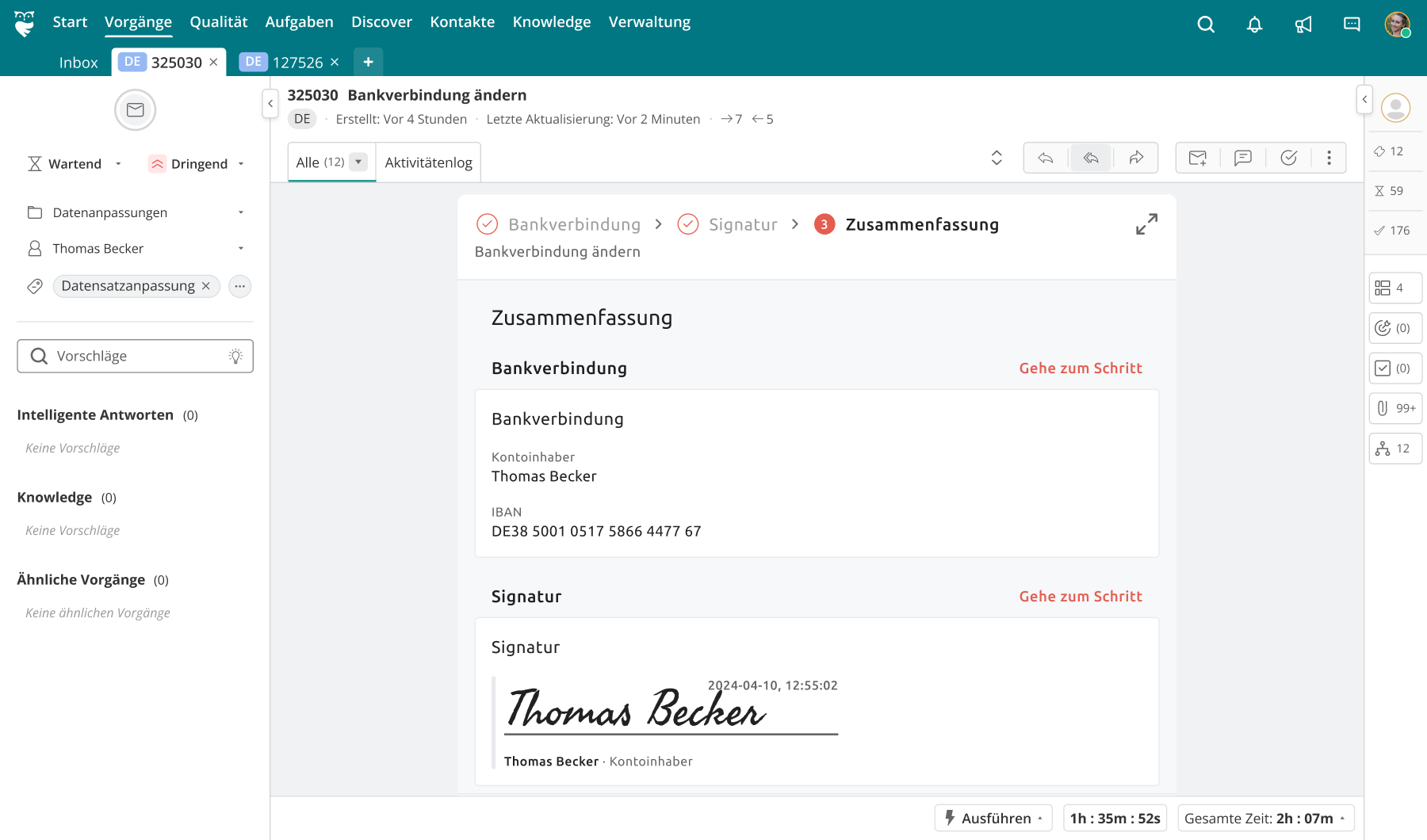Click the DE language badge under title
The width and height of the screenshot is (1427, 840).
(x=302, y=119)
